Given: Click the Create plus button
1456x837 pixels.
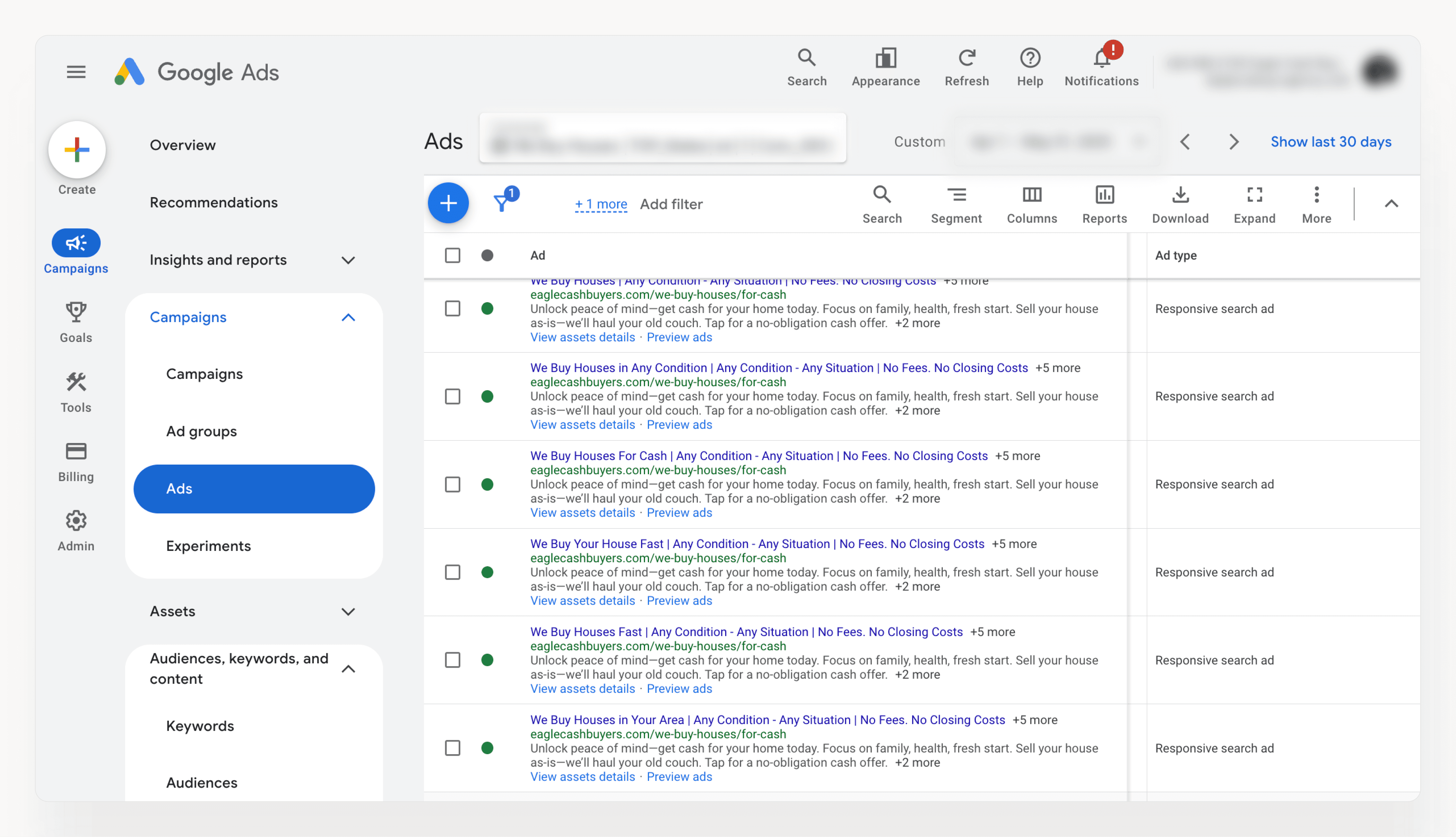Looking at the screenshot, I should [76, 150].
